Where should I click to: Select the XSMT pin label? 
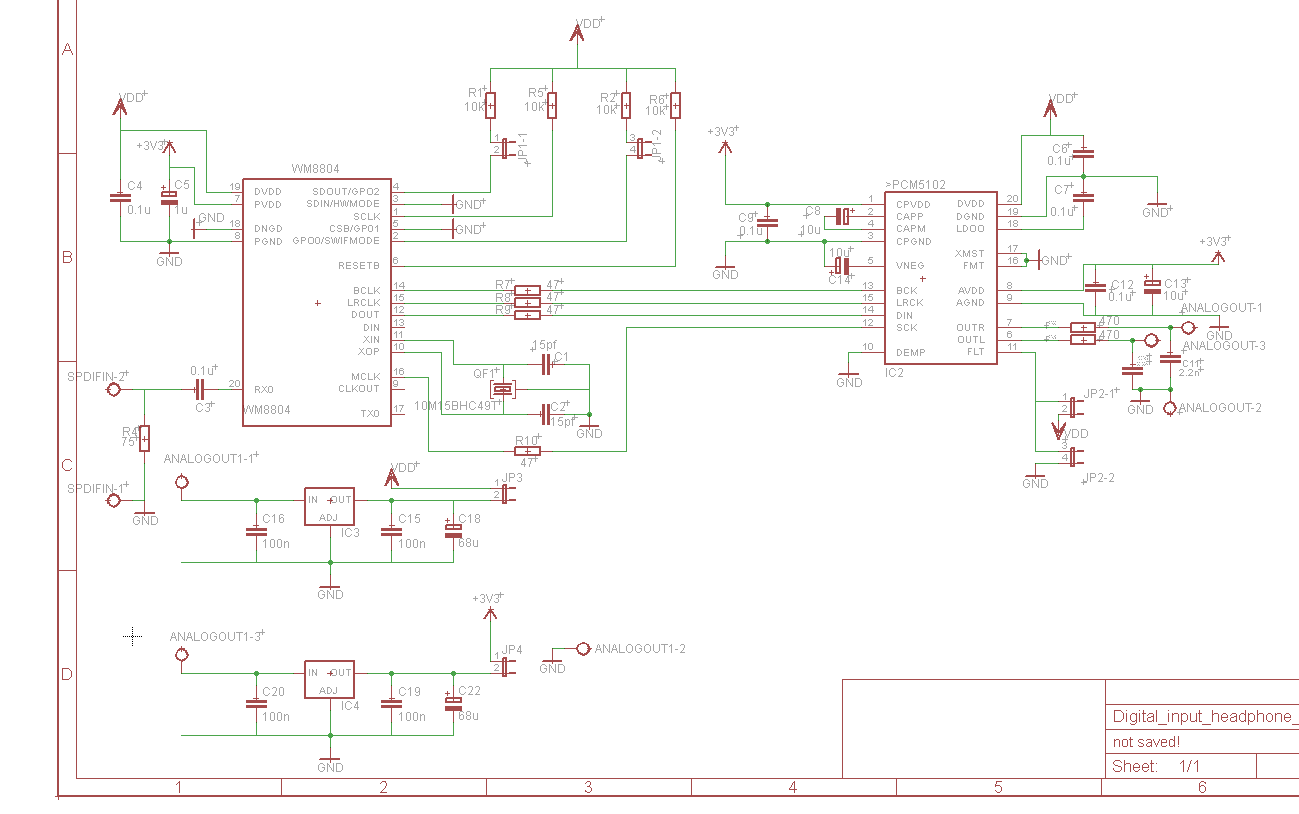[969, 253]
